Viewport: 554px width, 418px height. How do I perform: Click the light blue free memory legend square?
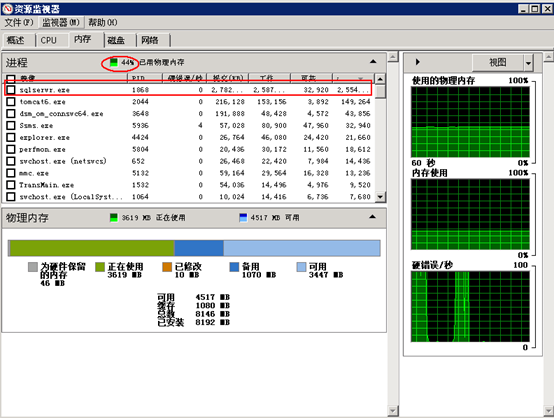[x=301, y=267]
